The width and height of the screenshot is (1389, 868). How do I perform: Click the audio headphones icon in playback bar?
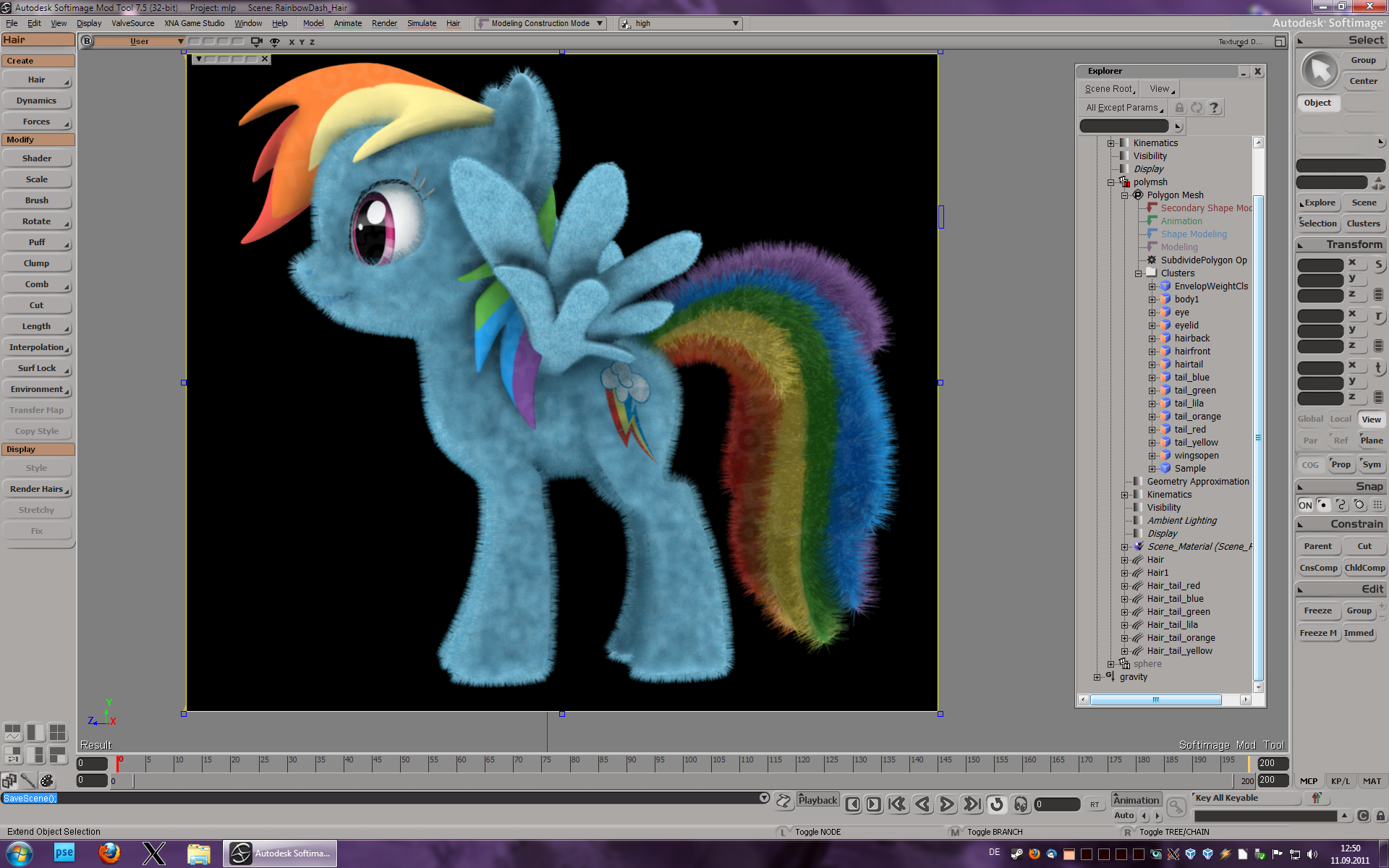click(1021, 804)
